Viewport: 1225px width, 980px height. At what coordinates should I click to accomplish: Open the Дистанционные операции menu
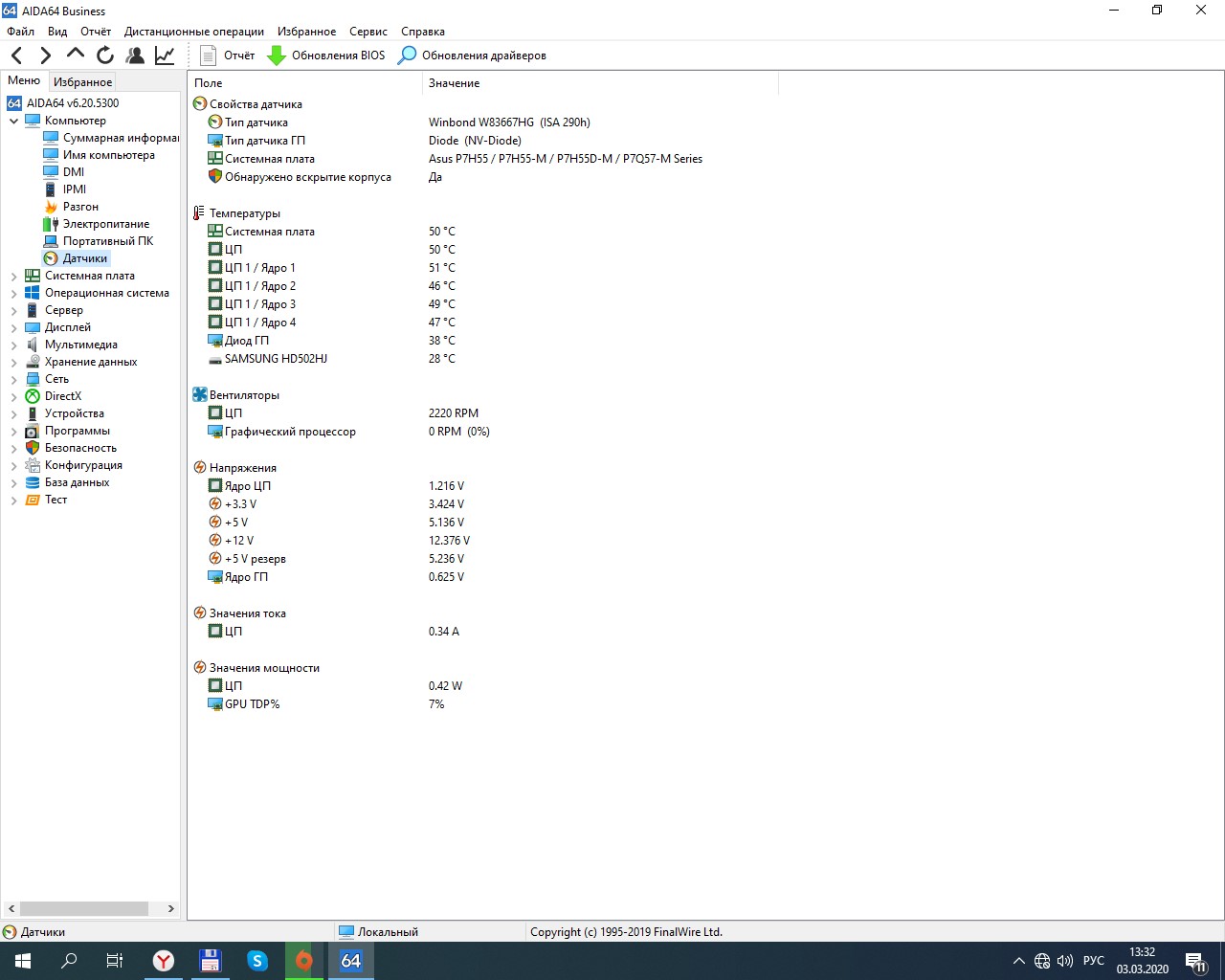pyautogui.click(x=194, y=32)
